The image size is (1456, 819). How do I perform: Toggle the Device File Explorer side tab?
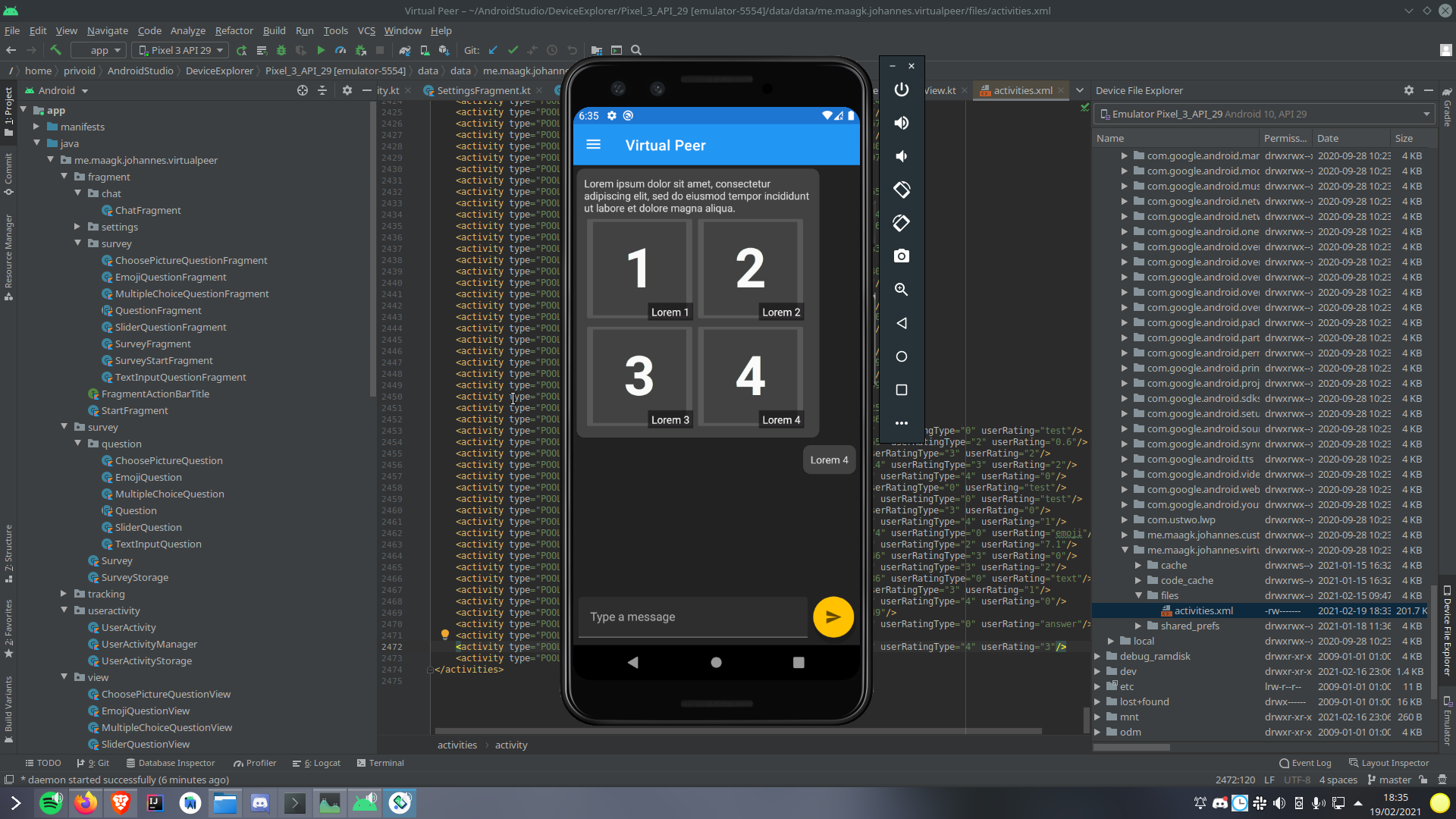pos(1447,629)
